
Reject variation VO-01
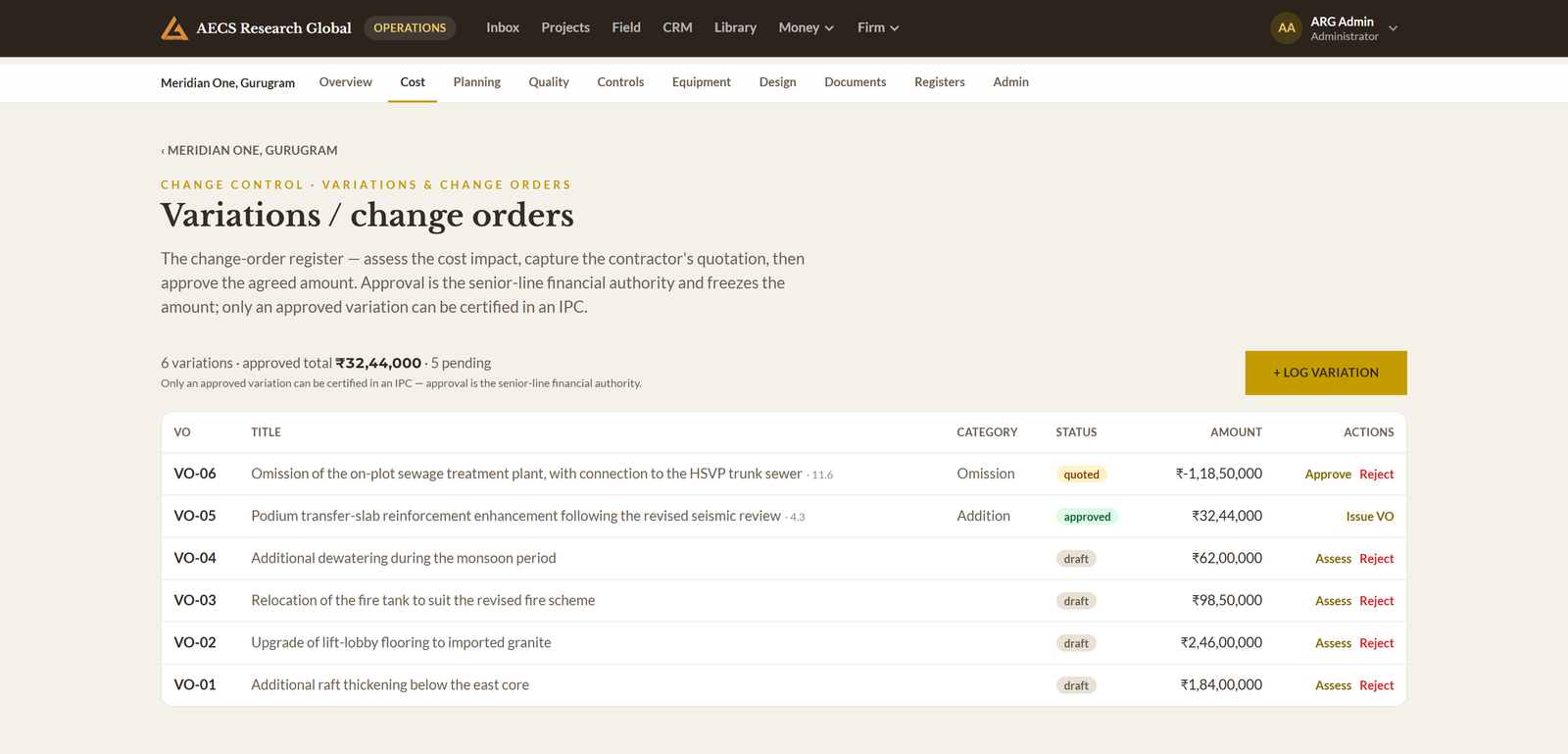[1377, 685]
